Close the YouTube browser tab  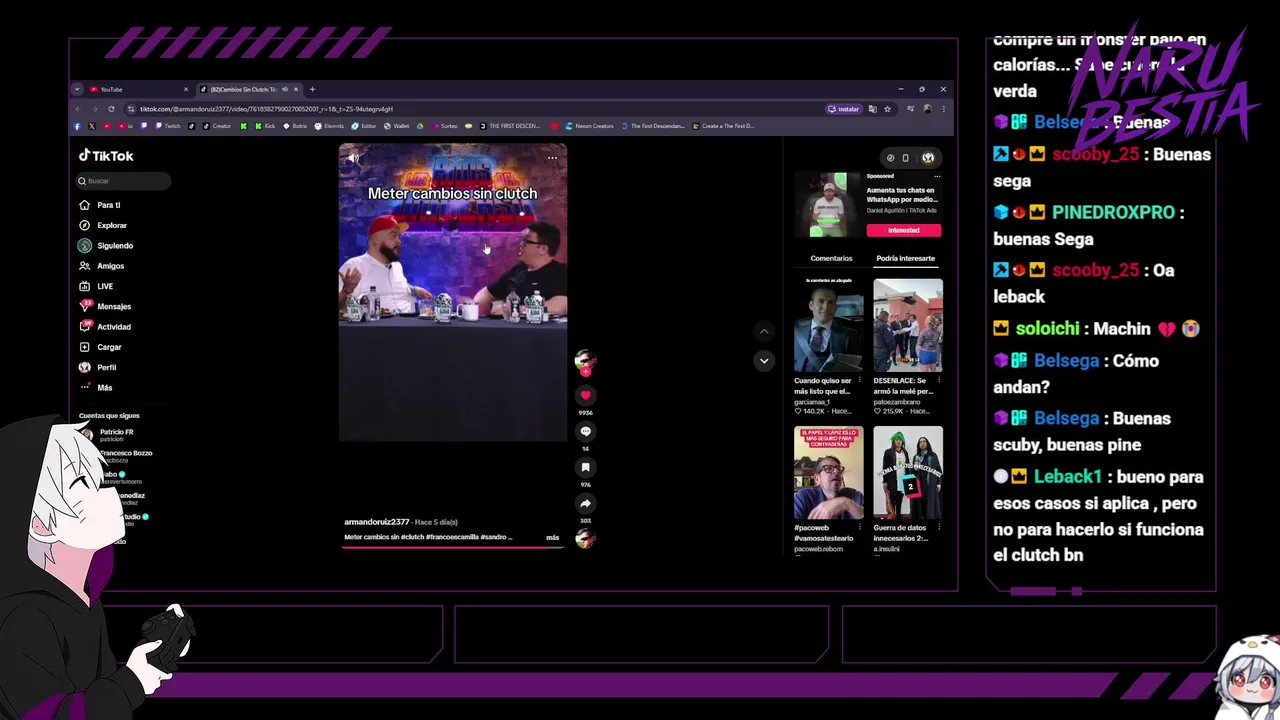185,89
